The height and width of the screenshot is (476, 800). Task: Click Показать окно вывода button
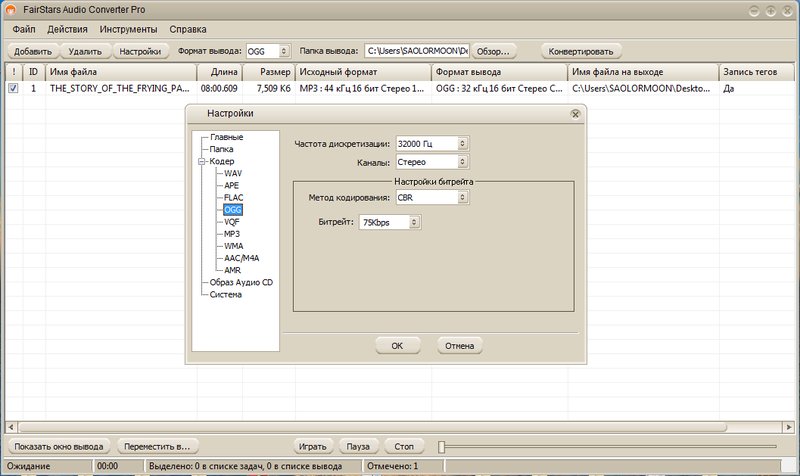59,446
